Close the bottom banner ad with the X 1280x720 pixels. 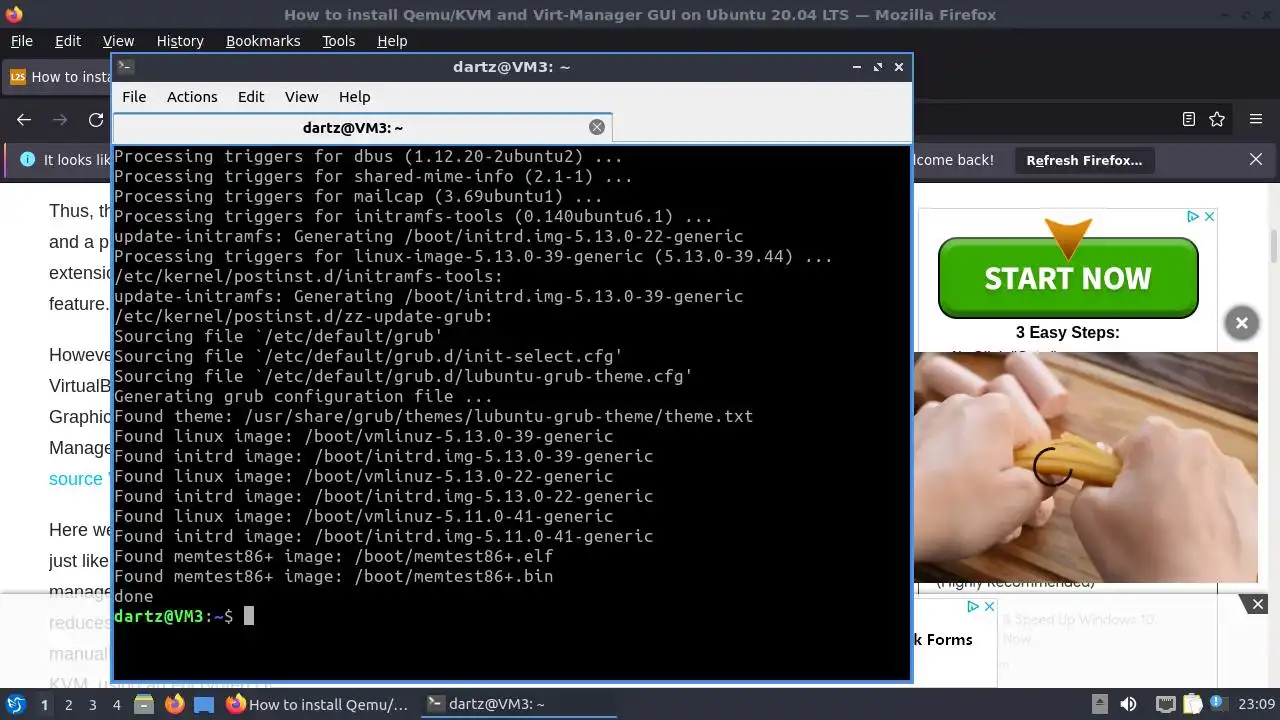(1258, 604)
